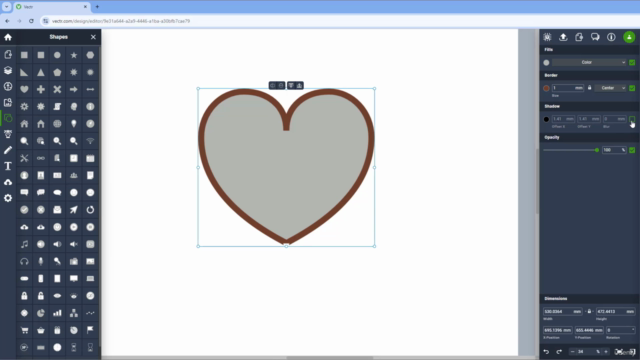This screenshot has width=640, height=360.
Task: Insert the heart shape
Action: (x=24, y=89)
